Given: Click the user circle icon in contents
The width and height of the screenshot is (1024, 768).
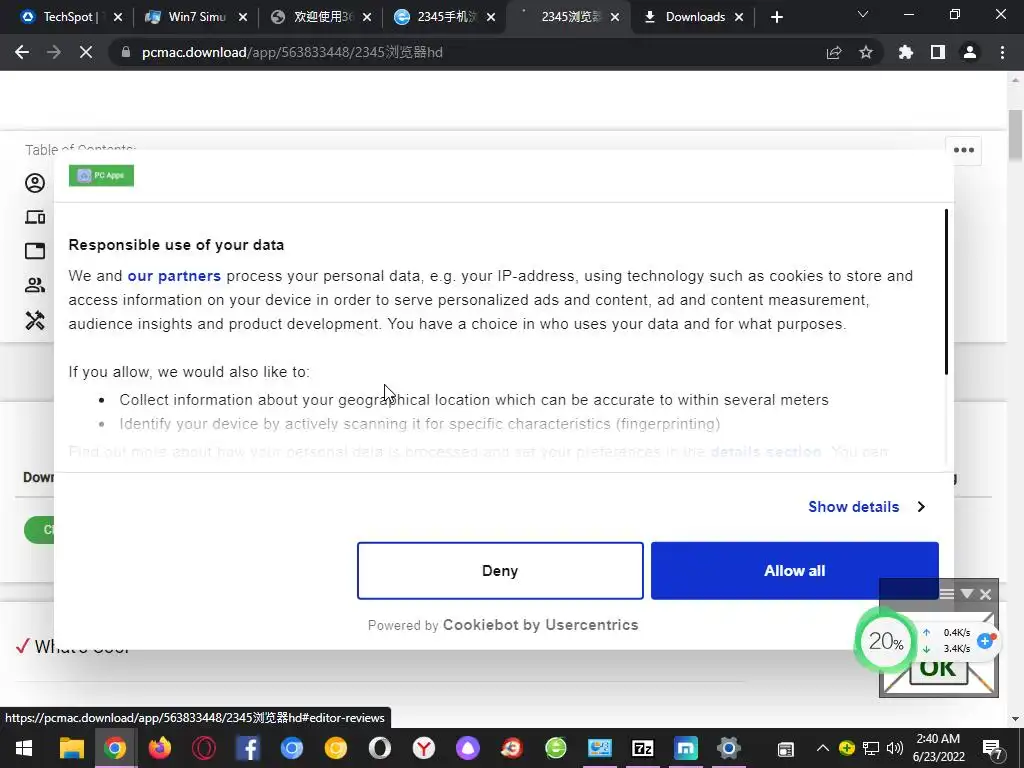Looking at the screenshot, I should point(35,183).
